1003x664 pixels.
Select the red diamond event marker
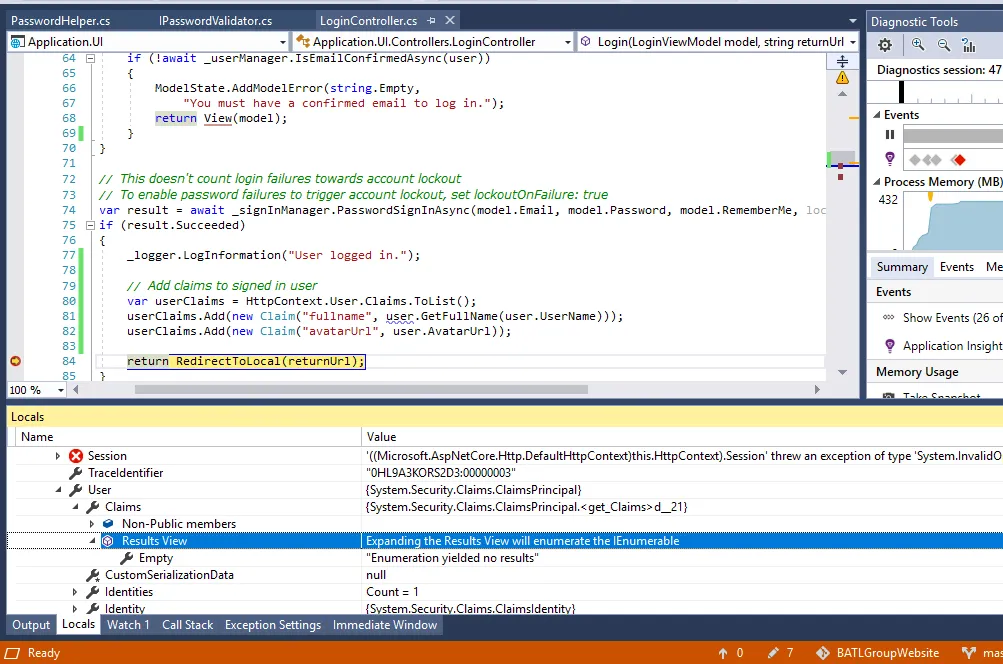click(958, 160)
